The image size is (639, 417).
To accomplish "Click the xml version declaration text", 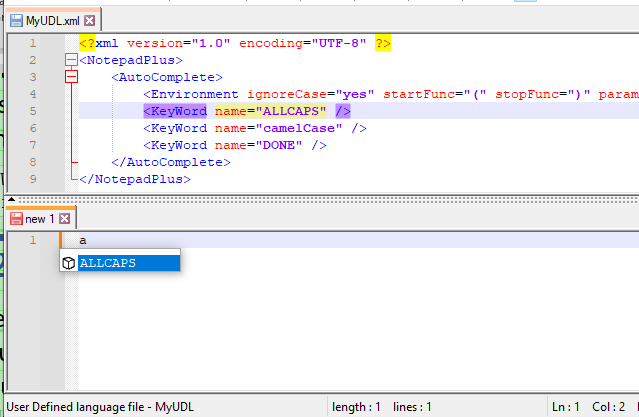I will point(235,43).
